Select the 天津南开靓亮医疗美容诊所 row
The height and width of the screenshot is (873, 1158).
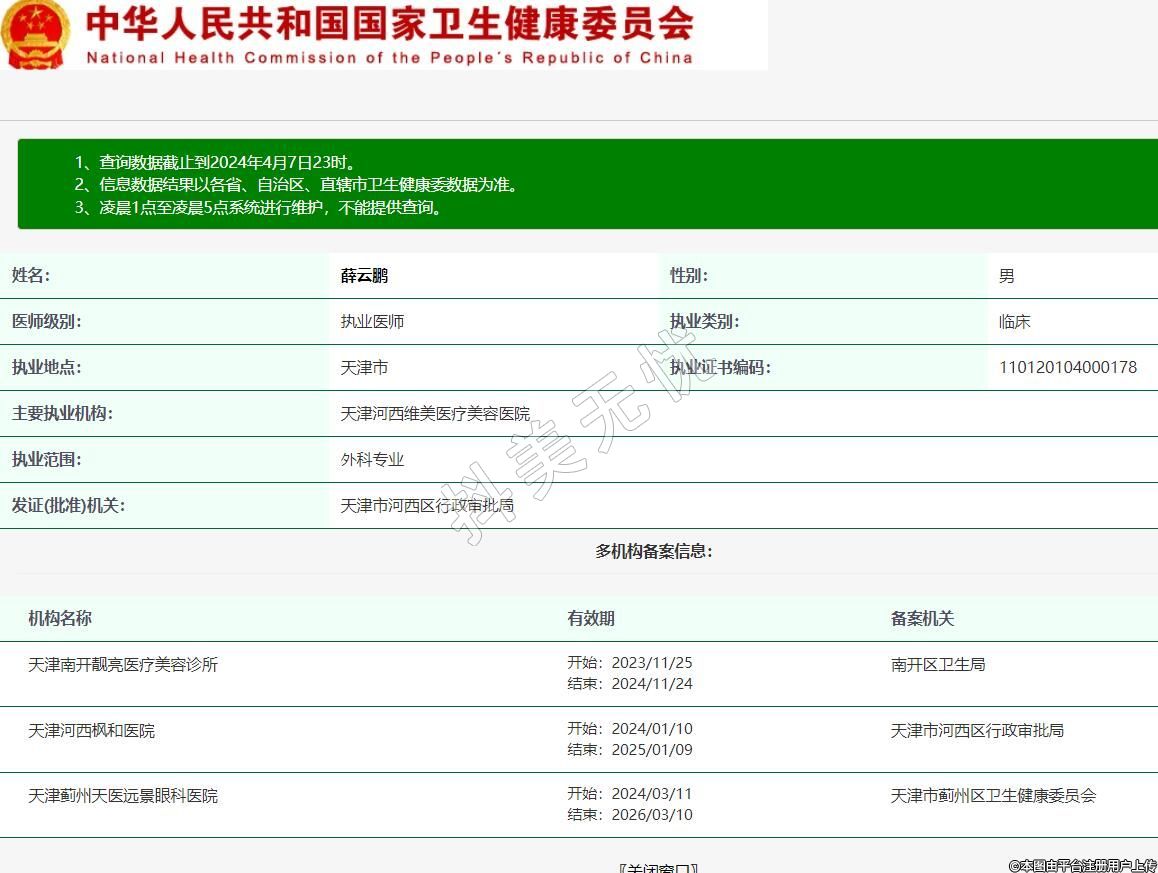click(123, 664)
